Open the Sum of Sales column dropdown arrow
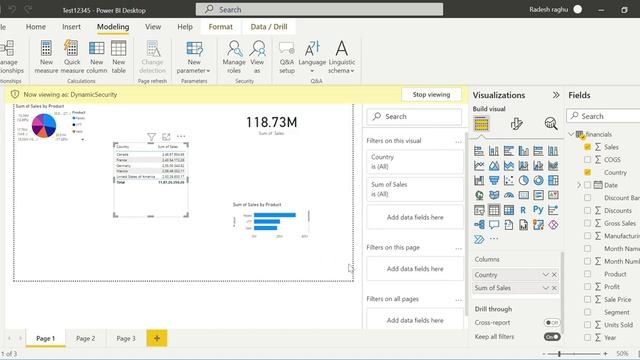This screenshot has width=640, height=360. (x=545, y=288)
